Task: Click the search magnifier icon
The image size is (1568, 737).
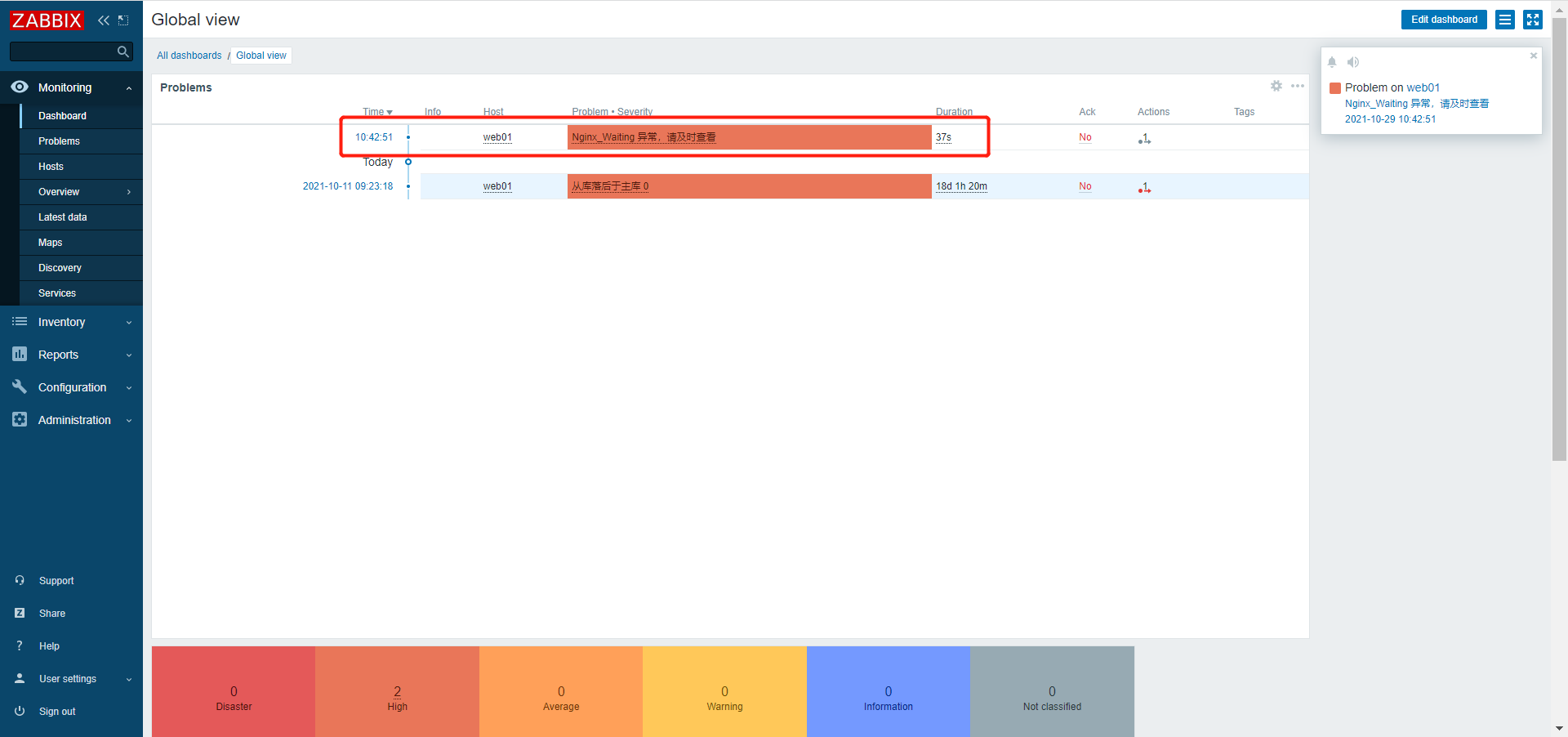Action: (x=123, y=51)
